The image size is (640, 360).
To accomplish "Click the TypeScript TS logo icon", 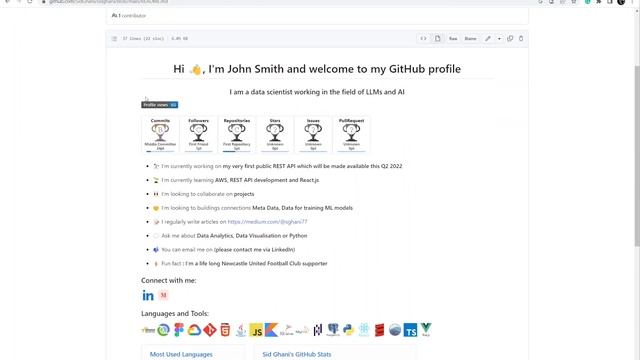I will coord(410,330).
